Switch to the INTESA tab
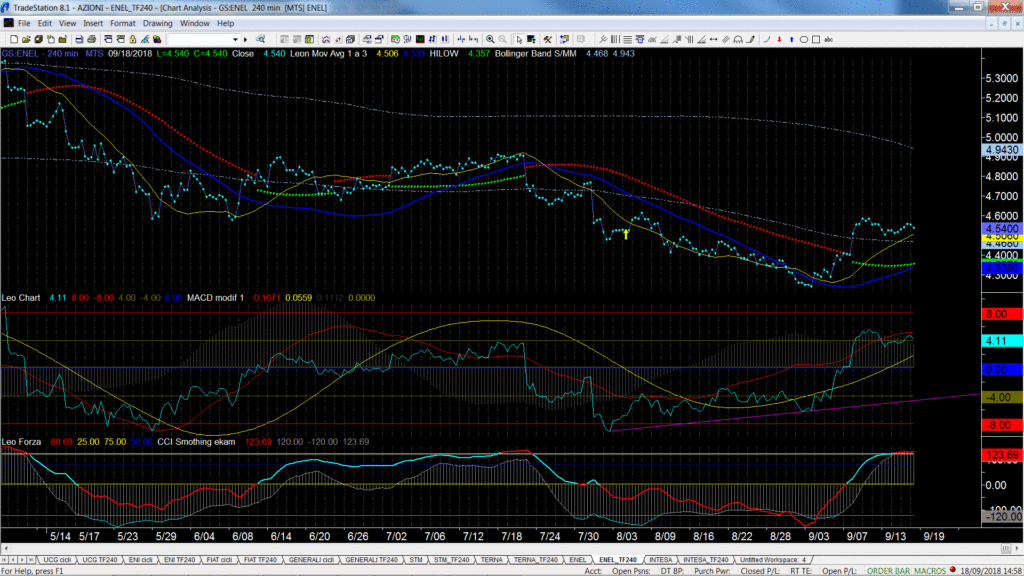 tap(660, 560)
